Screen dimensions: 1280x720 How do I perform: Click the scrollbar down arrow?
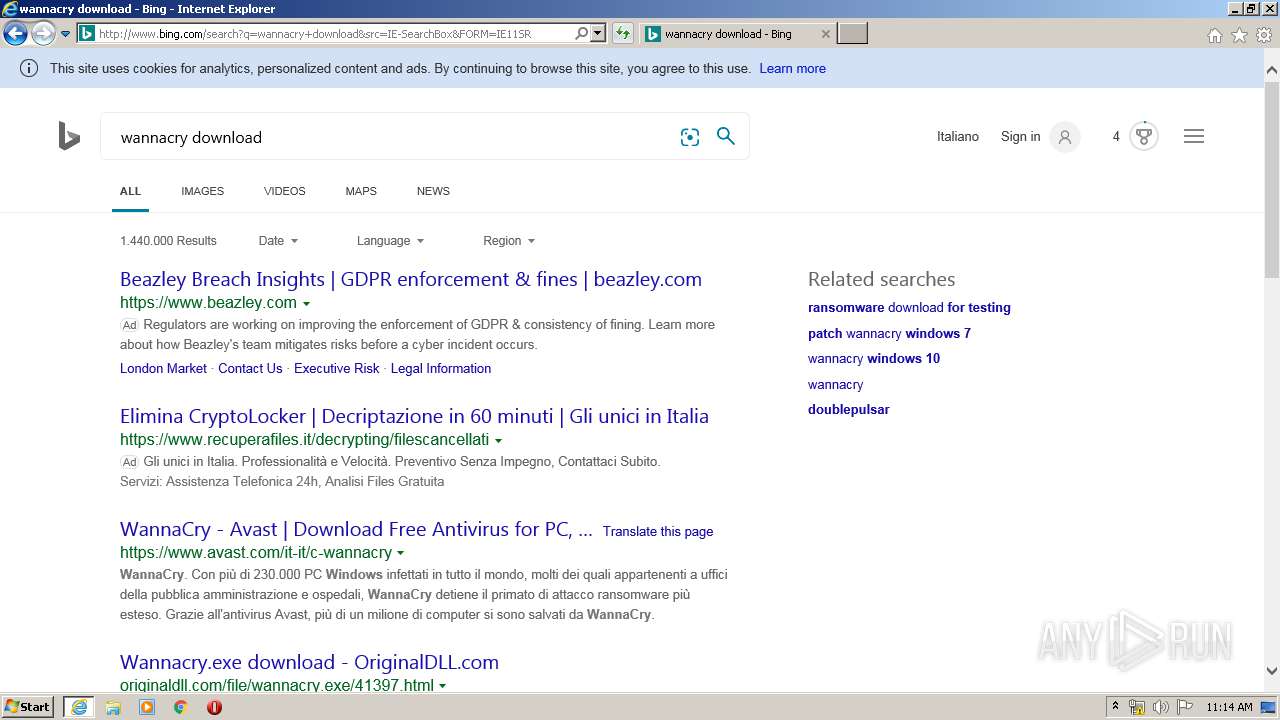coord(1272,671)
